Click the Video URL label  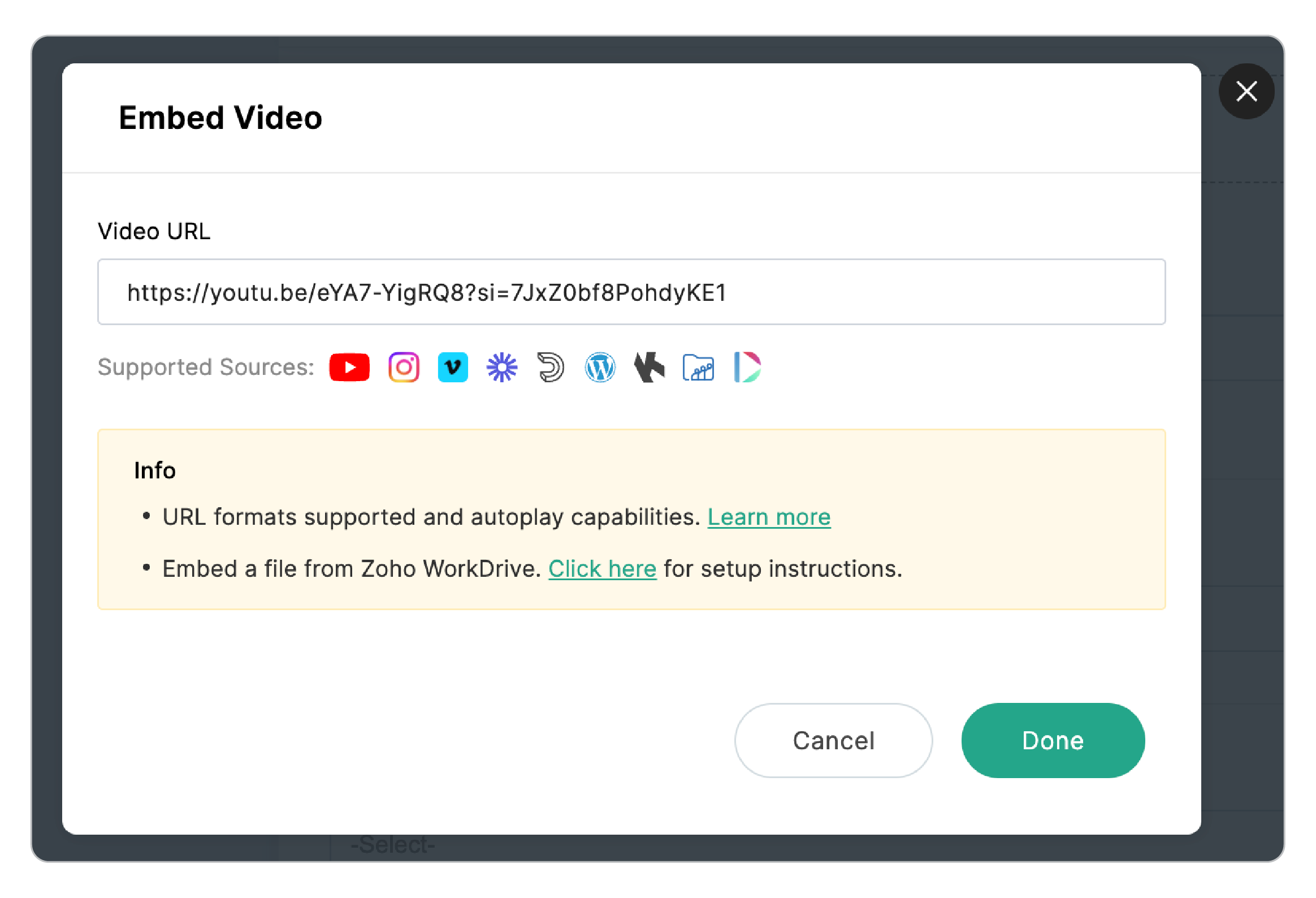pyautogui.click(x=154, y=231)
